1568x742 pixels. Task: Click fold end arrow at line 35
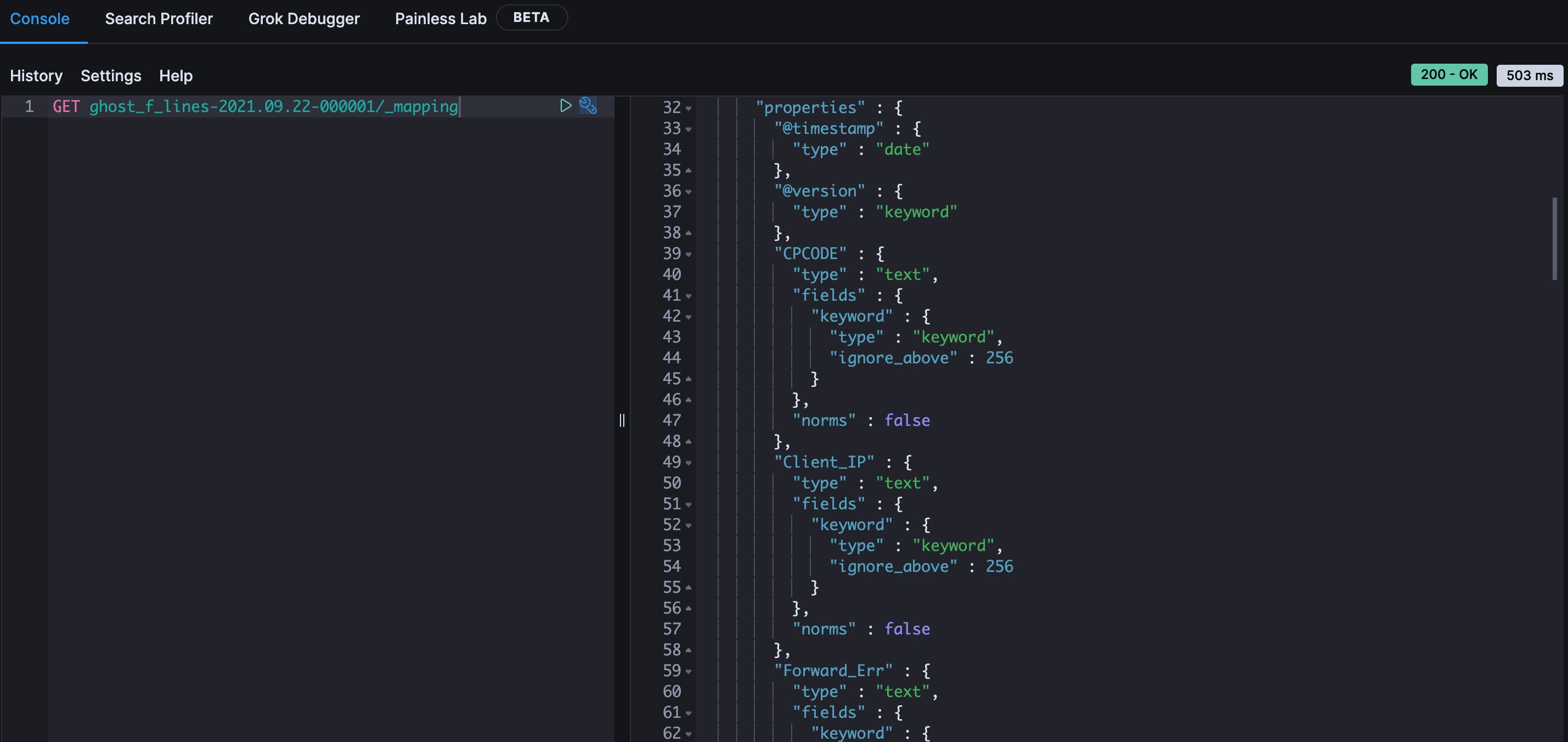tap(689, 171)
